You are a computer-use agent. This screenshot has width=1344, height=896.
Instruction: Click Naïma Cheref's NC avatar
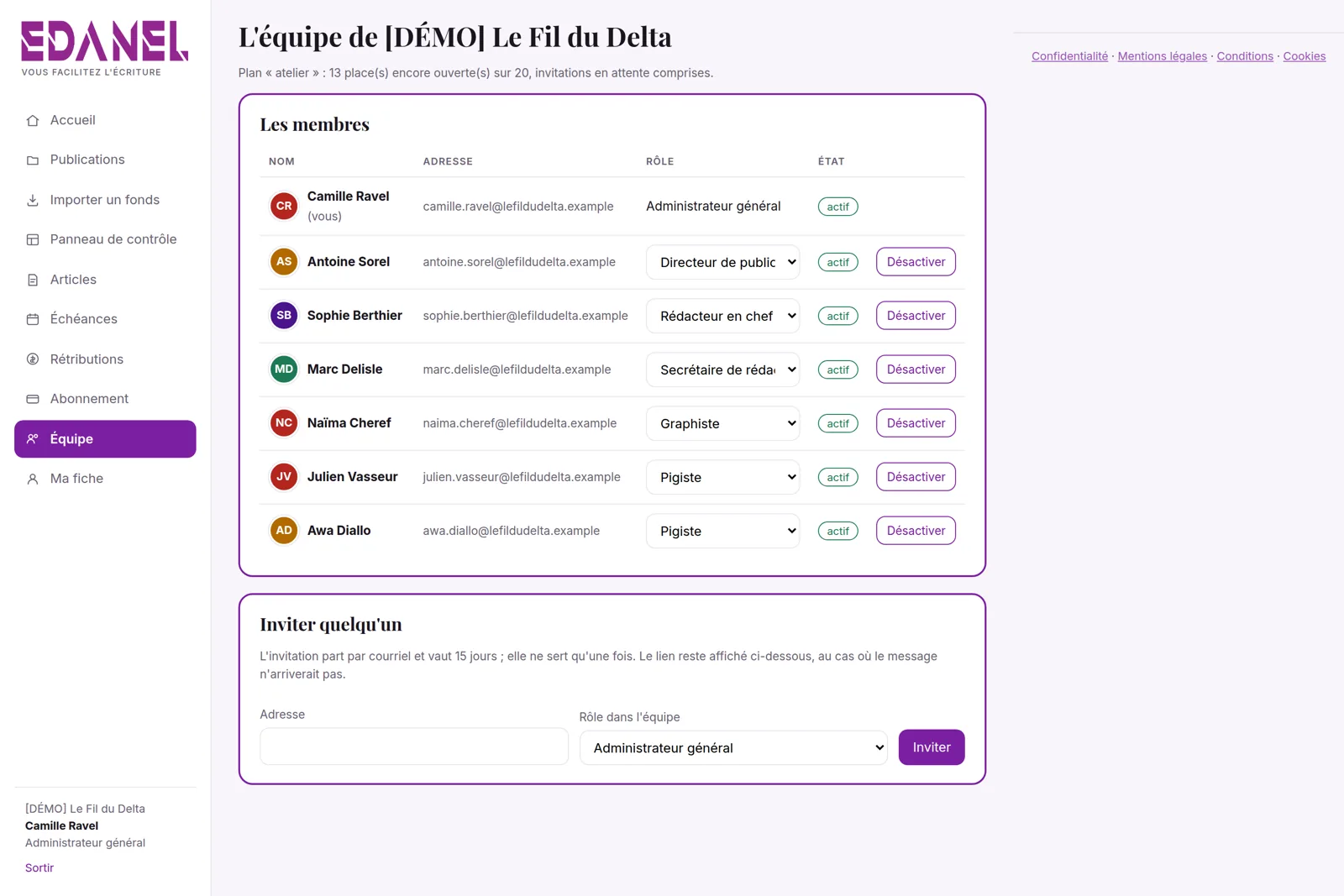click(284, 422)
